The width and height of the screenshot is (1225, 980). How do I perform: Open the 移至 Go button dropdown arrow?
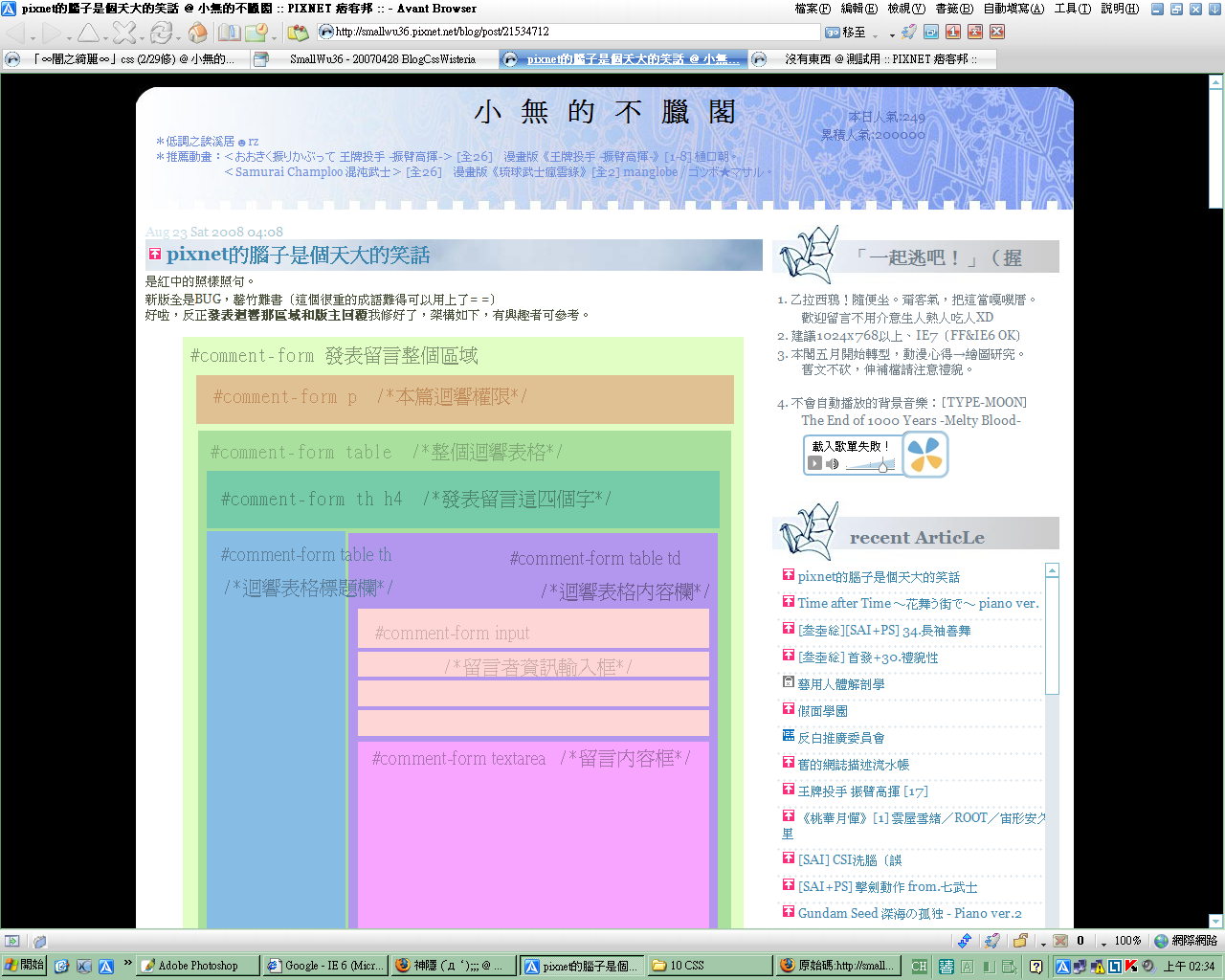click(x=875, y=34)
